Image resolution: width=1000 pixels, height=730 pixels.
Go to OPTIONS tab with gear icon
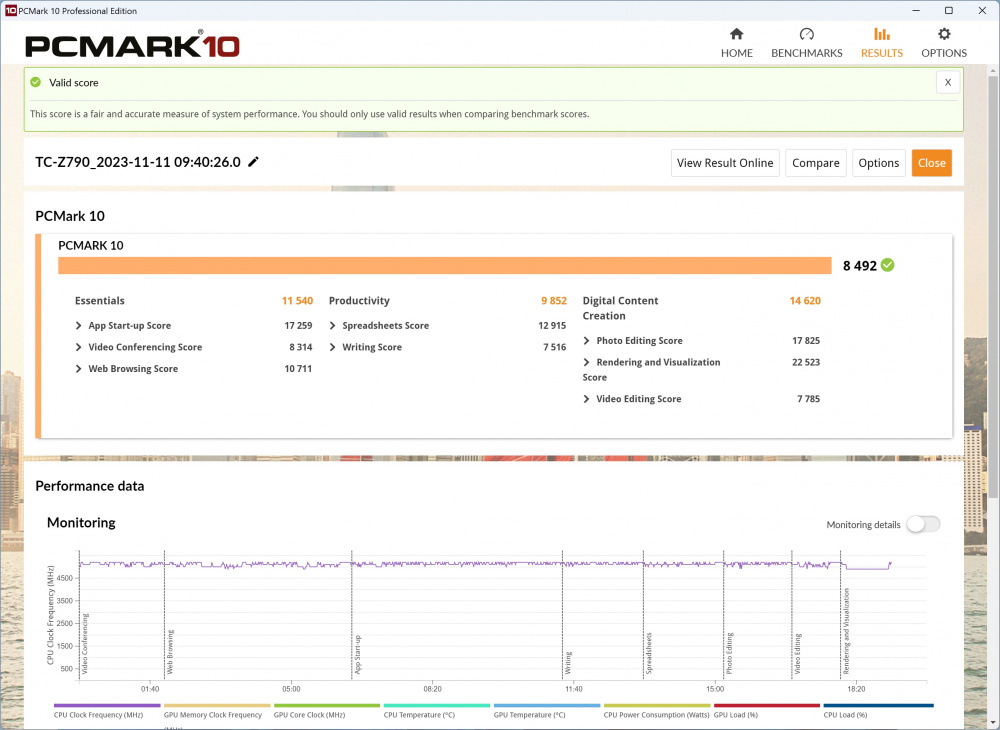point(944,43)
